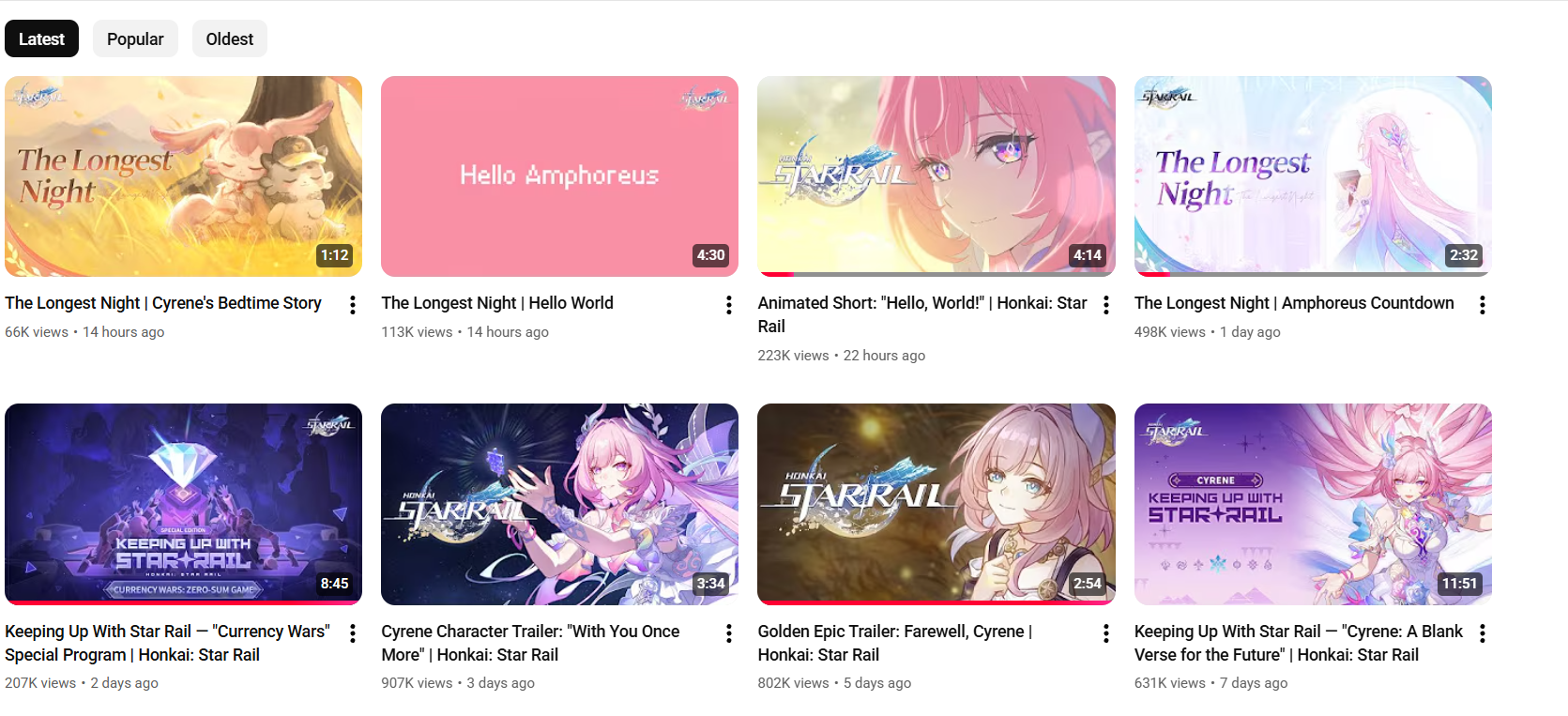The height and width of the screenshot is (716, 1568).
Task: Click the Currency Wars special program thumbnail
Action: (183, 504)
